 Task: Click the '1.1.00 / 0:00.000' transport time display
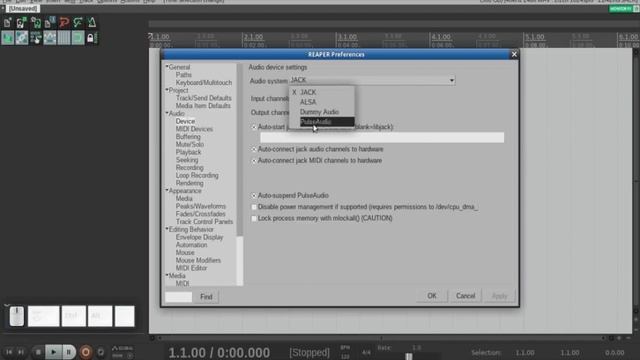[219, 353]
